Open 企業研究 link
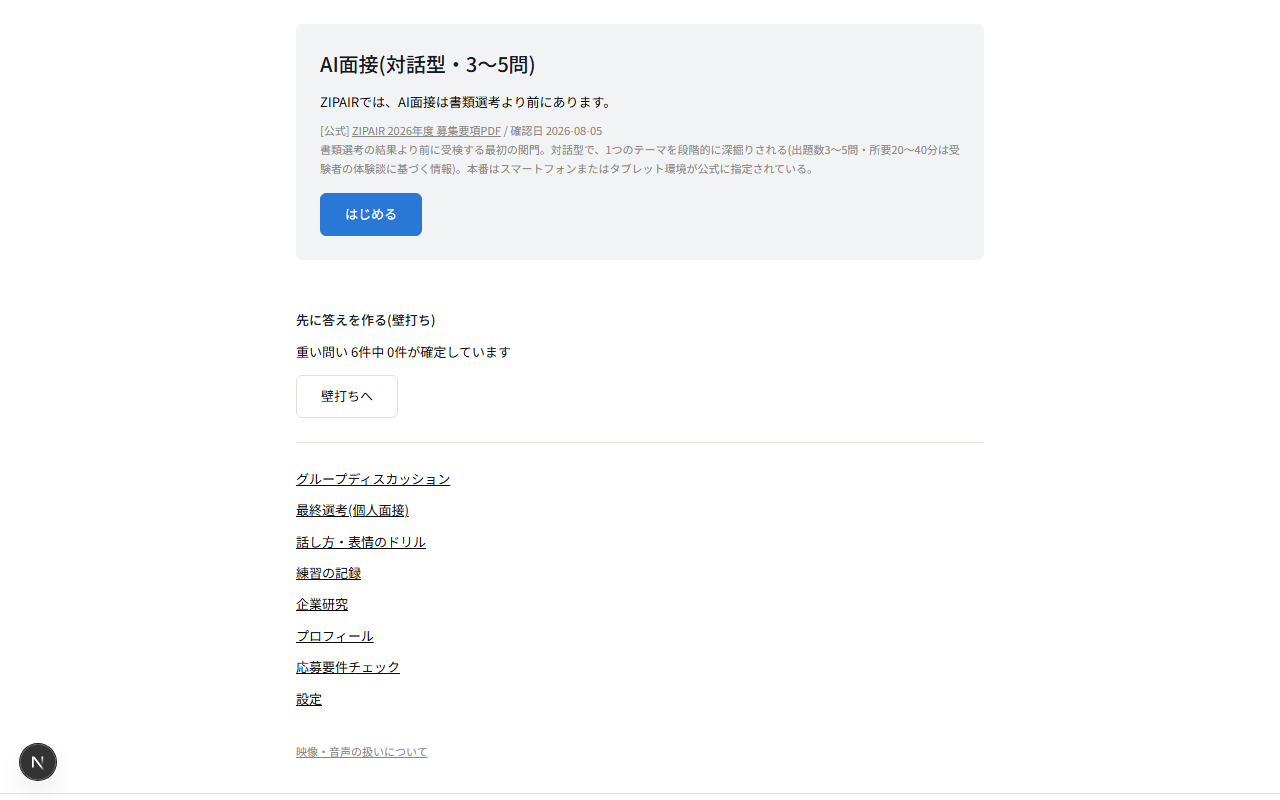Screen dimensions: 1280x800 tap(322, 604)
